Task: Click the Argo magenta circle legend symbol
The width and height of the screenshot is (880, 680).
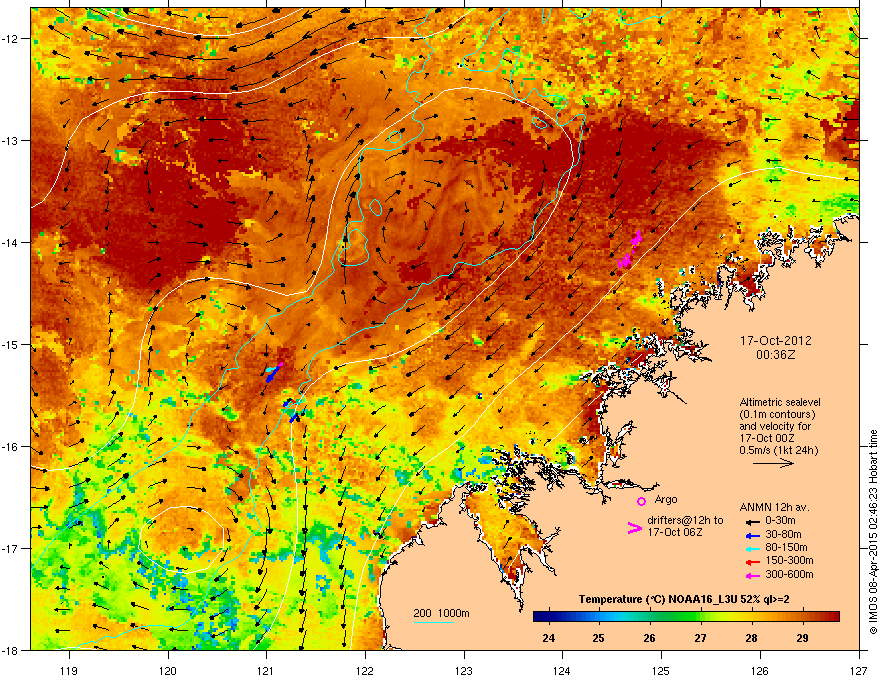Action: point(641,501)
